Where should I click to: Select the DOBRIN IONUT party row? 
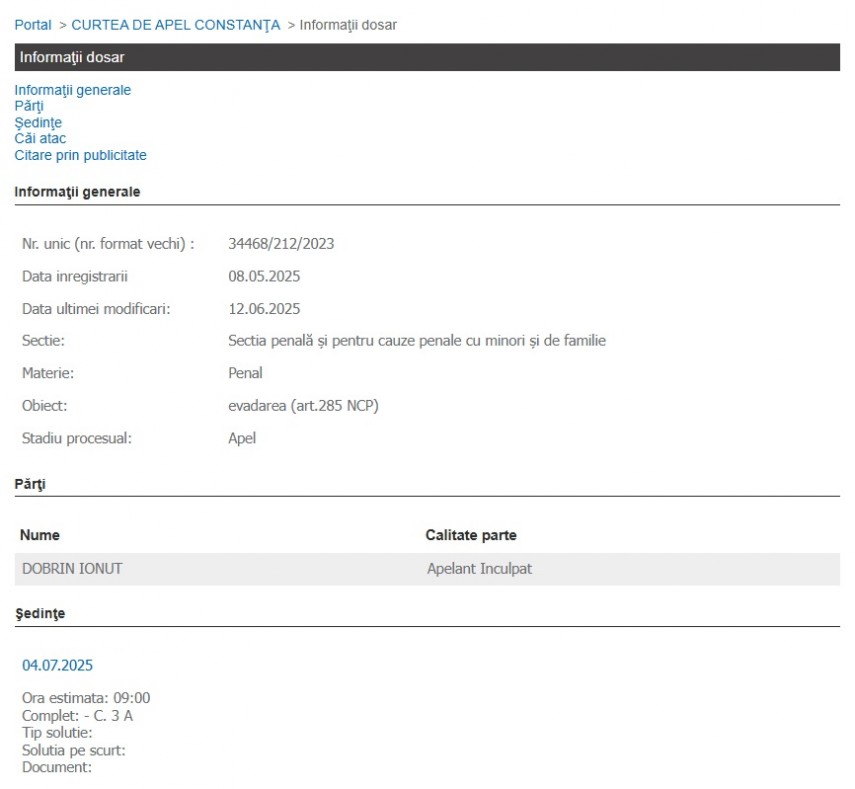click(x=427, y=569)
